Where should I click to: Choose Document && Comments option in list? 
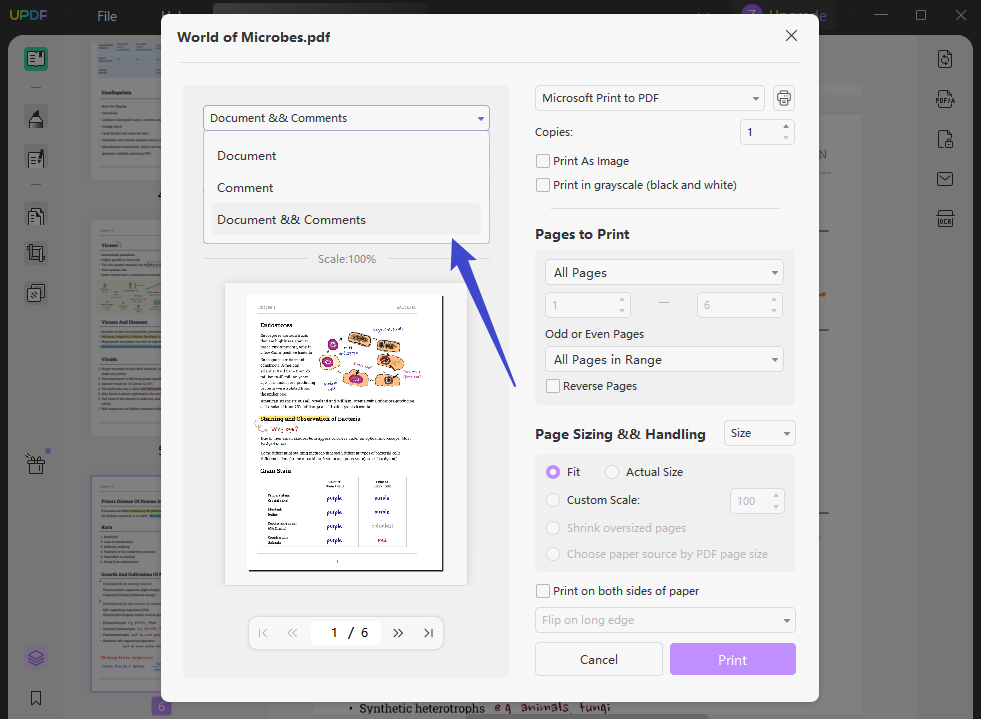point(346,220)
